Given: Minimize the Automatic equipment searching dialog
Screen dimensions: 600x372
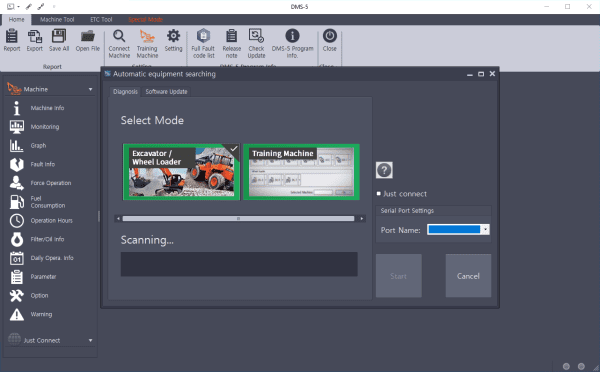Looking at the screenshot, I should (470, 74).
